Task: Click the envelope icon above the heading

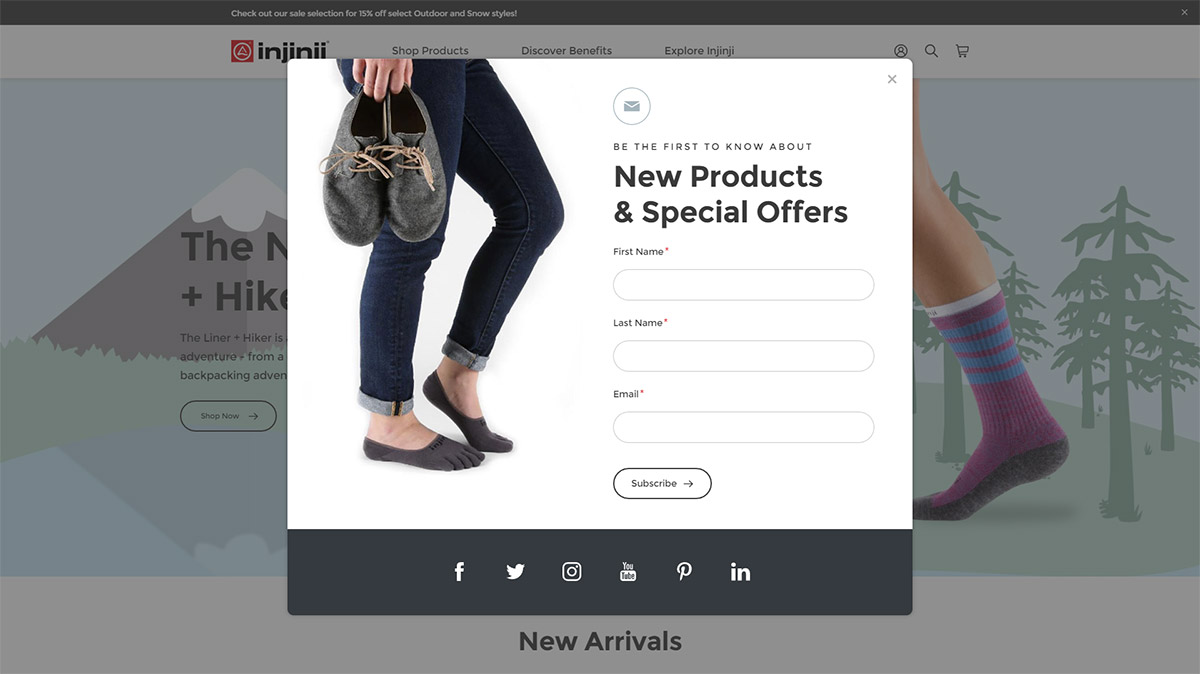Action: click(632, 106)
